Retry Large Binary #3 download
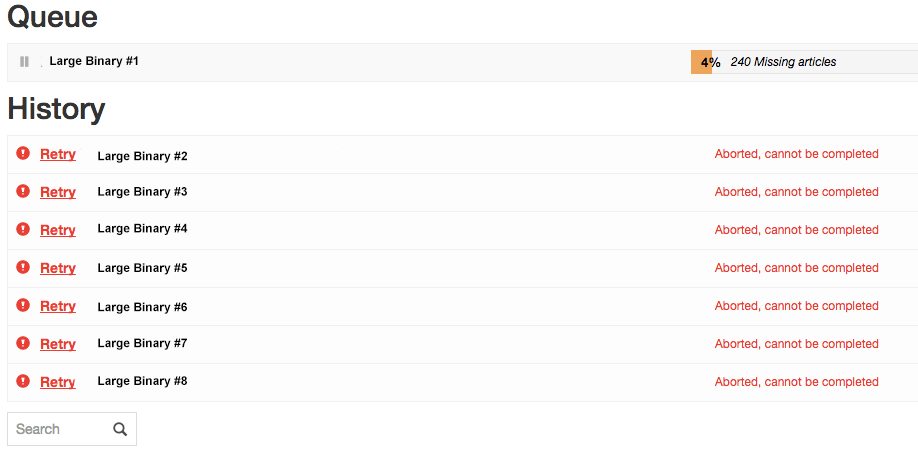The image size is (918, 458). [57, 193]
